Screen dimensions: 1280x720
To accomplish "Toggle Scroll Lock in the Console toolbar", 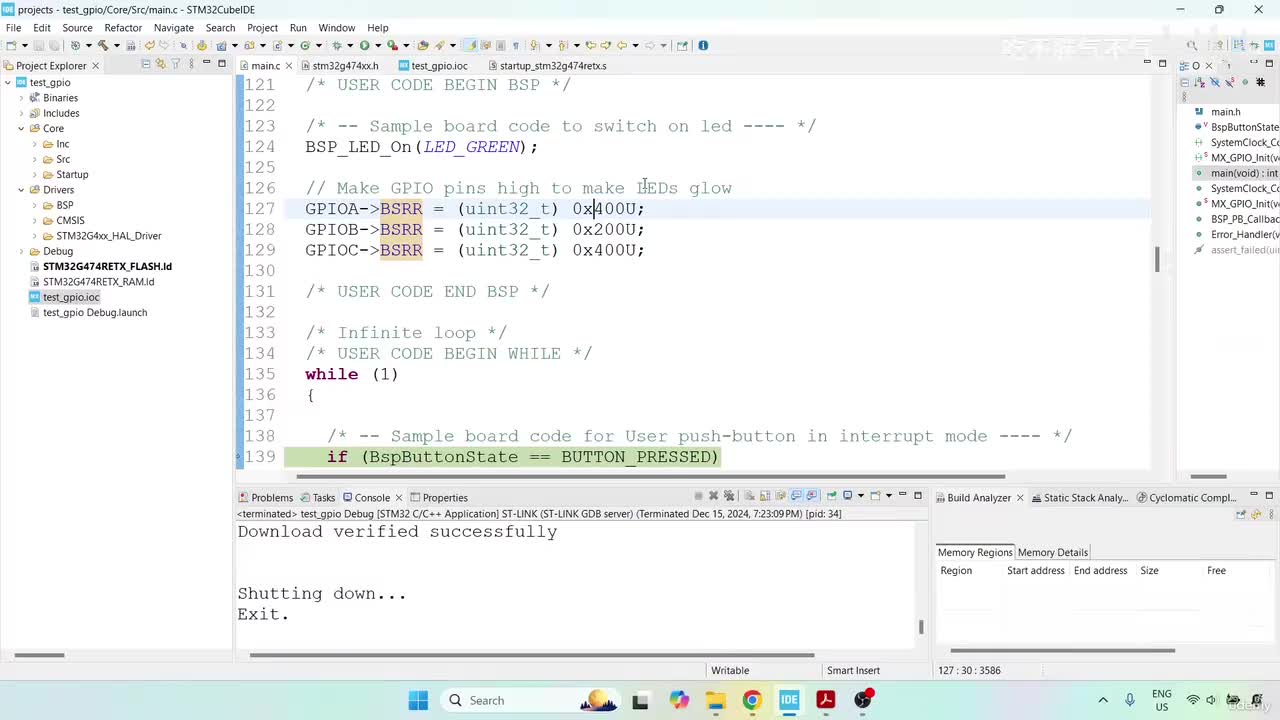I will pos(765,496).
